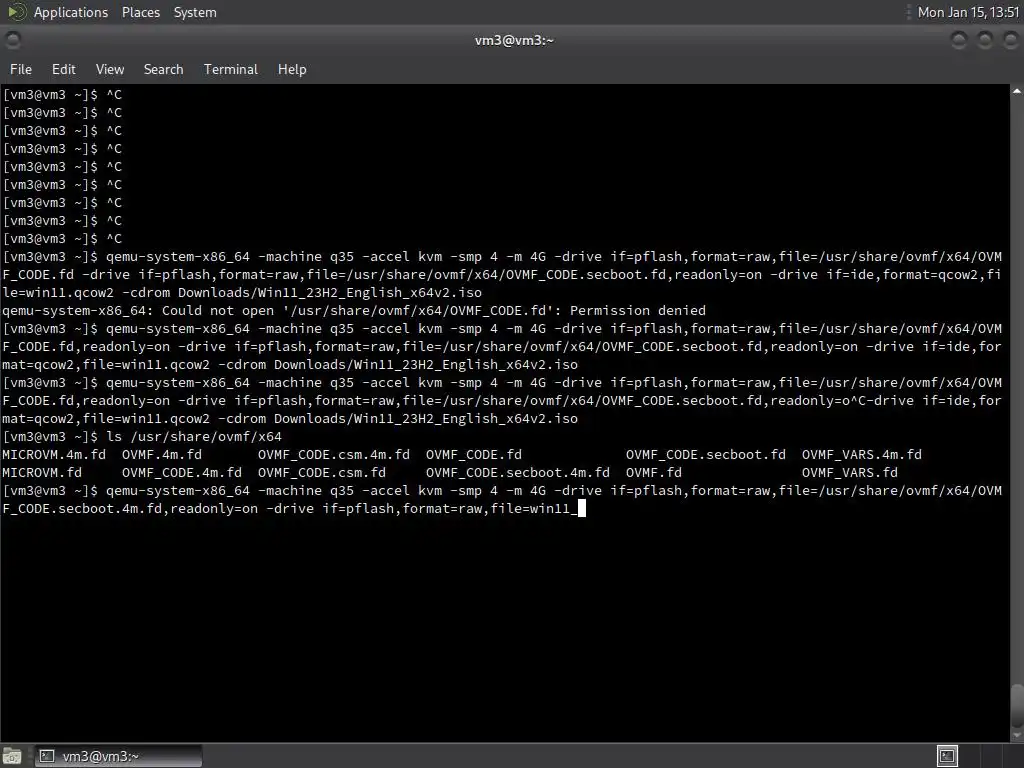Click OVMF_VARS.fd in the listing
Image resolution: width=1024 pixels, height=768 pixels.
[850, 472]
